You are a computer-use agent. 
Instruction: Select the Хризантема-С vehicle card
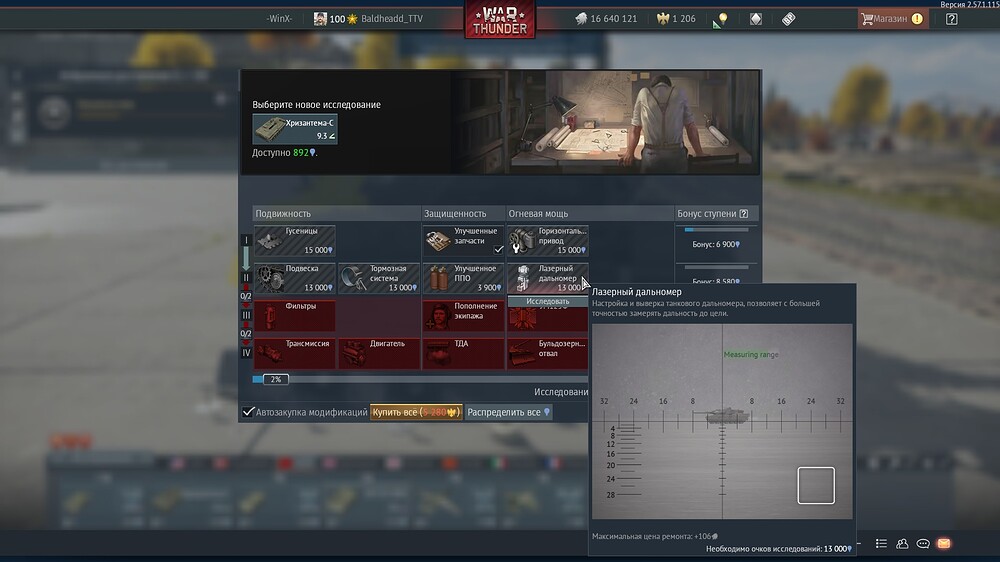click(295, 129)
